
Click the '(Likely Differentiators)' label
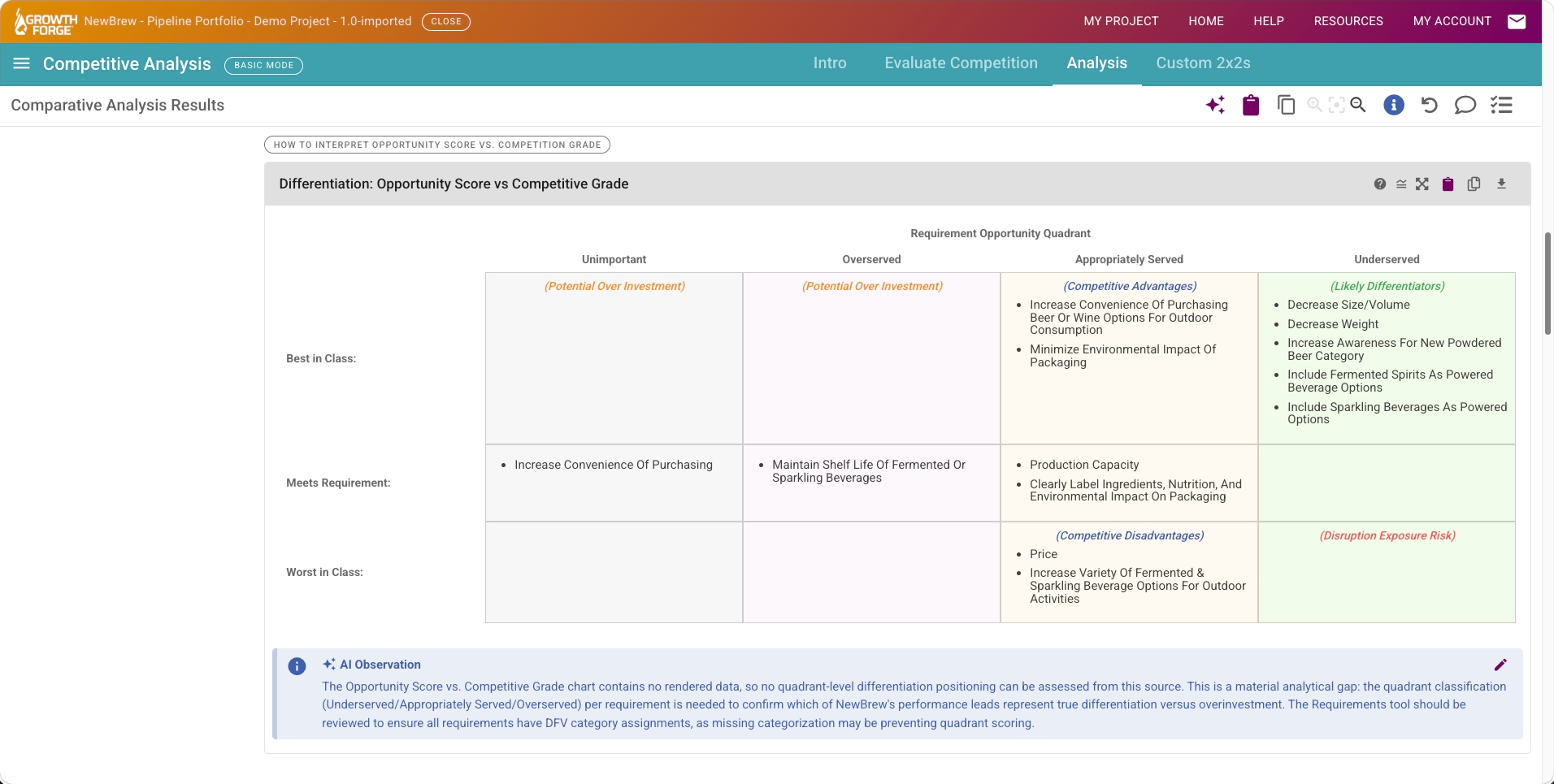(1387, 286)
